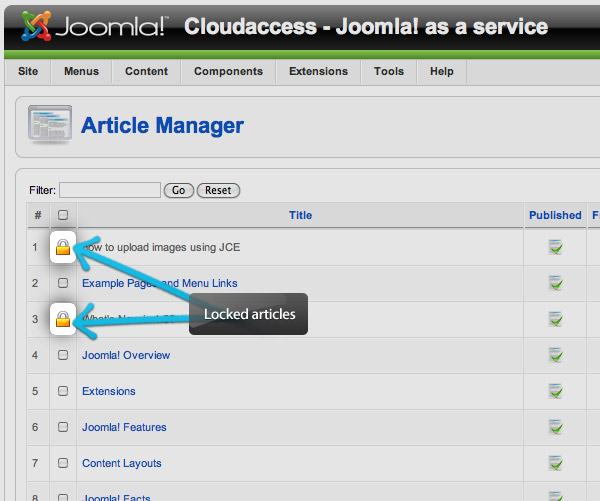The height and width of the screenshot is (501, 600).
Task: Check the select-all checkbox in header
Action: [63, 215]
